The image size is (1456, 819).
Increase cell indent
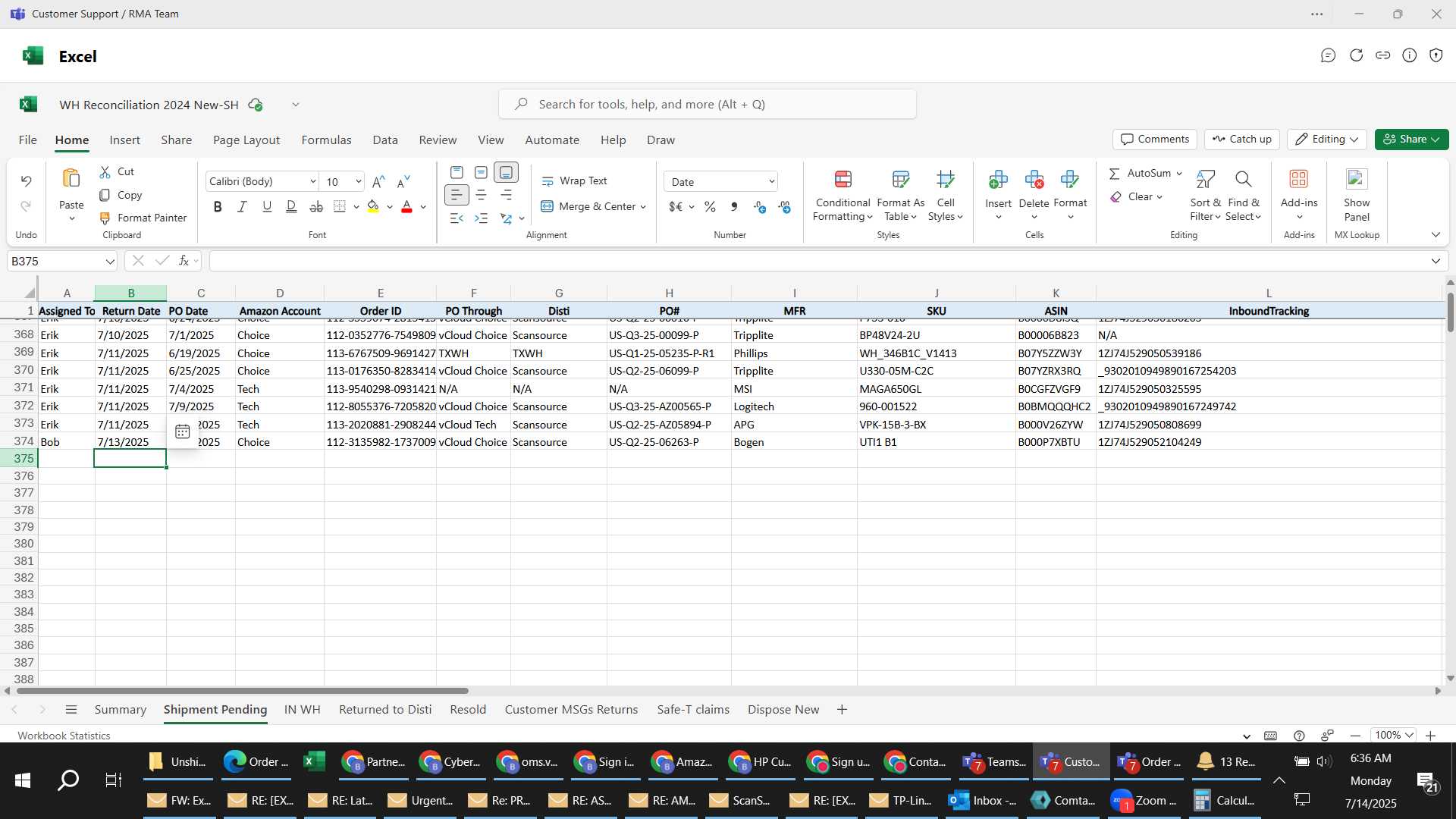point(481,218)
